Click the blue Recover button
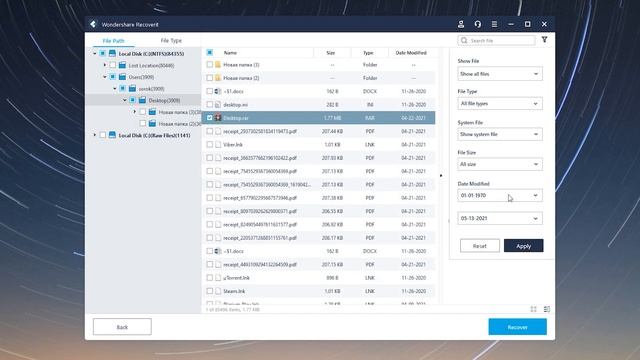Screen dimensions: 640x360 point(518,327)
